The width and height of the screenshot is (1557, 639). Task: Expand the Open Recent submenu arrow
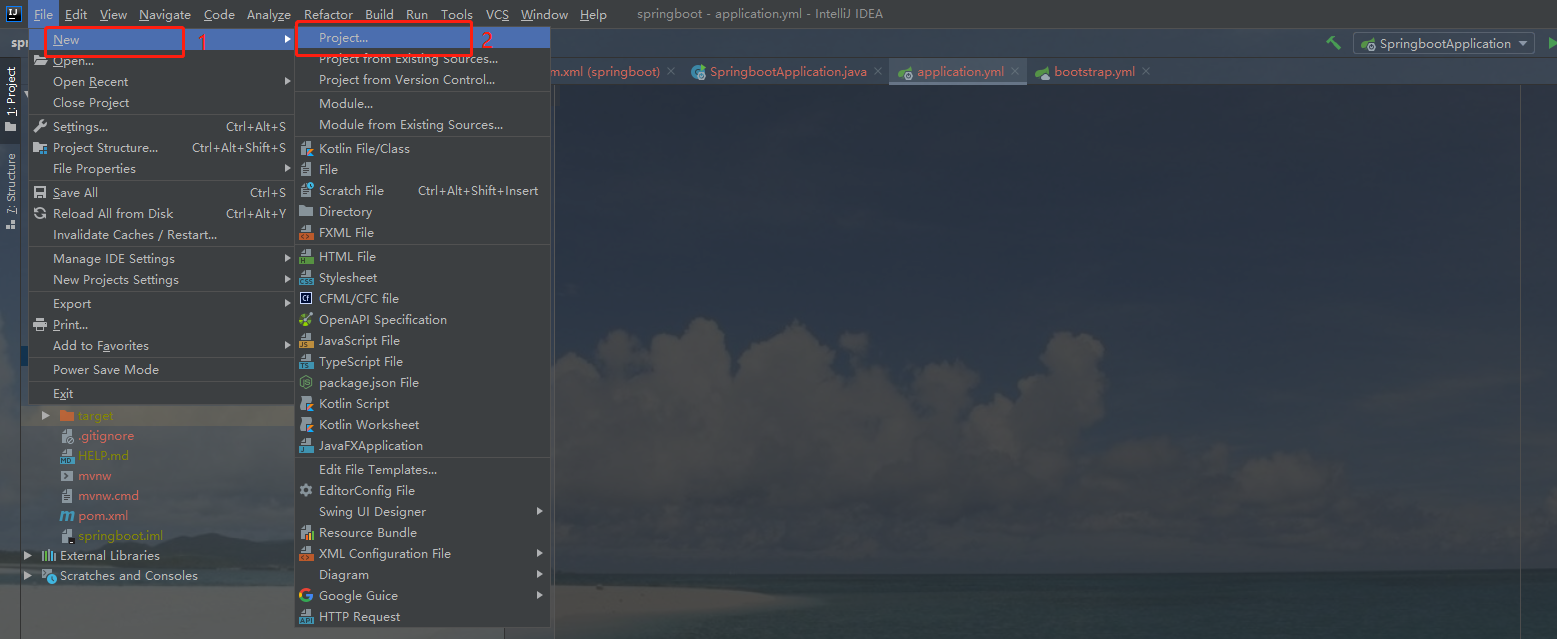(287, 82)
